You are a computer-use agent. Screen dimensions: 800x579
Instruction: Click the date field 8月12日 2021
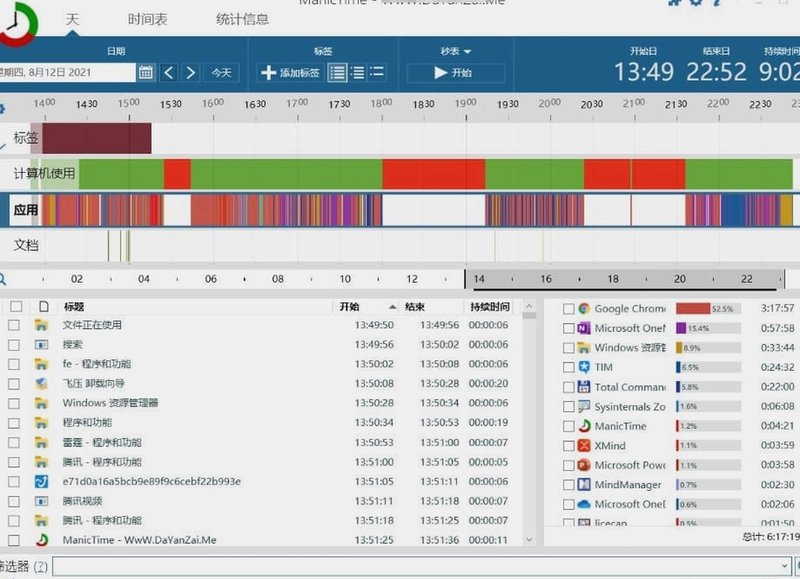[66, 72]
